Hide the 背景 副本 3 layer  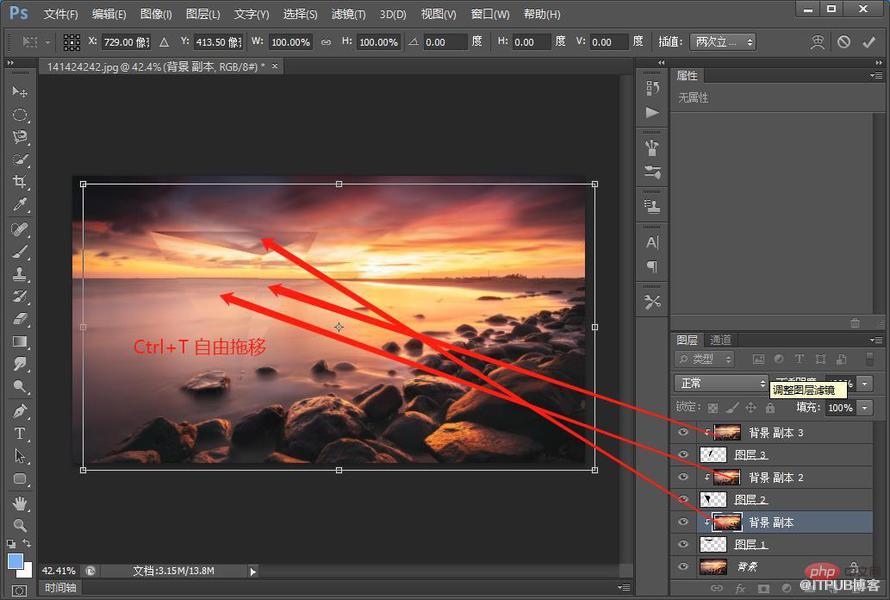coord(683,433)
